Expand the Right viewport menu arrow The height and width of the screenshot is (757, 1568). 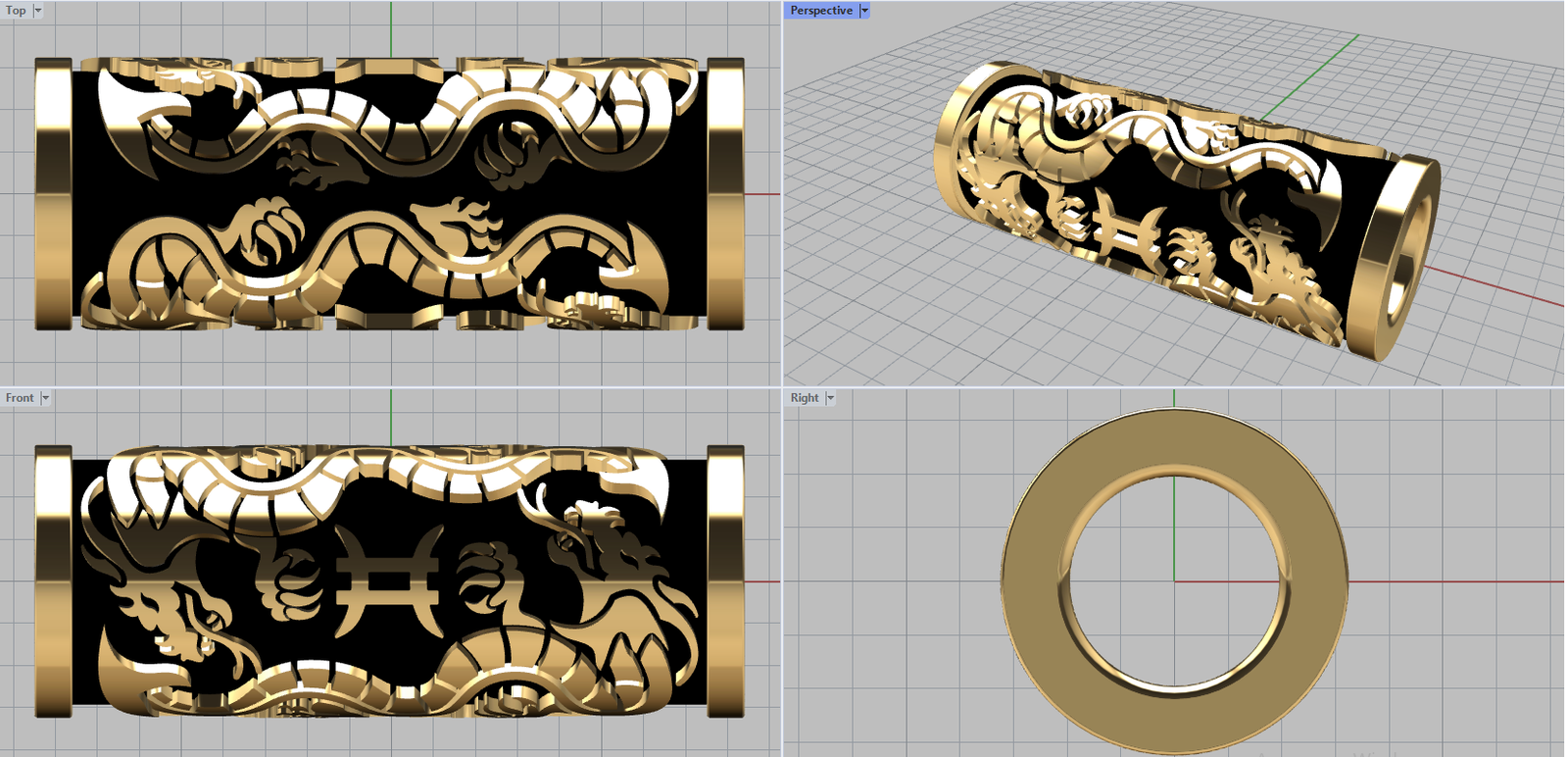[x=830, y=398]
